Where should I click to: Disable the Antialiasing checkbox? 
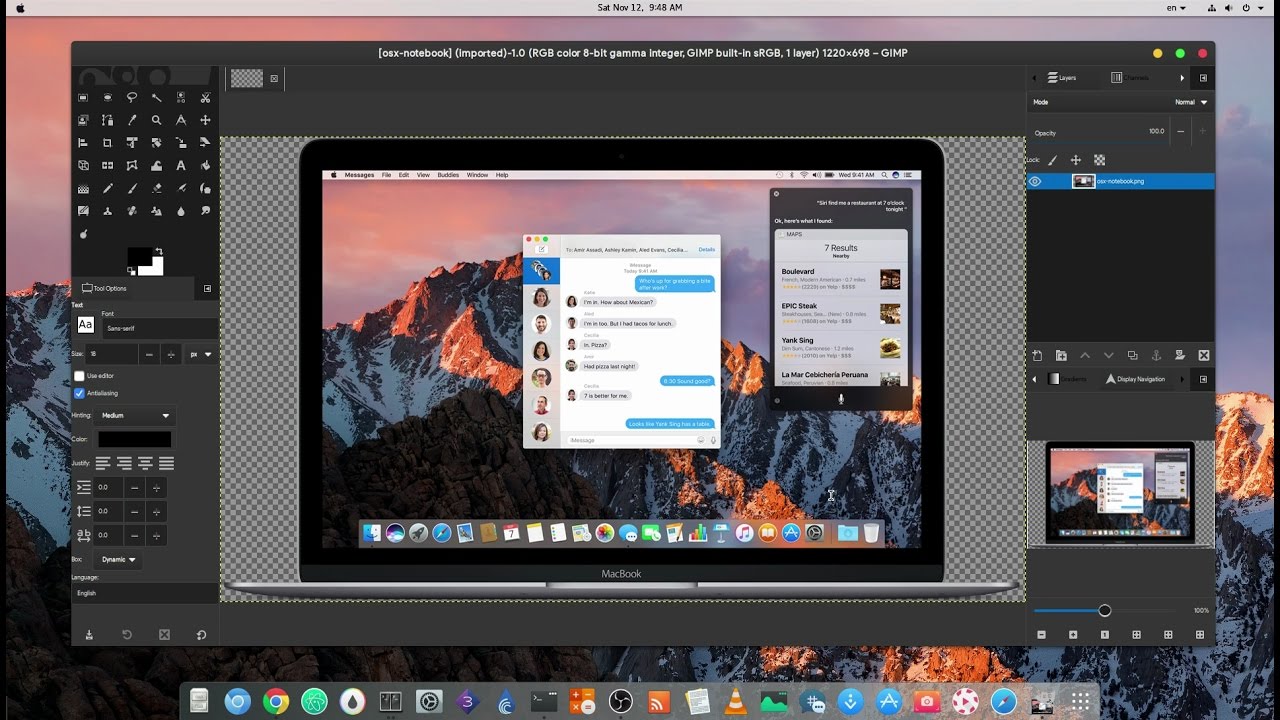(x=77, y=393)
